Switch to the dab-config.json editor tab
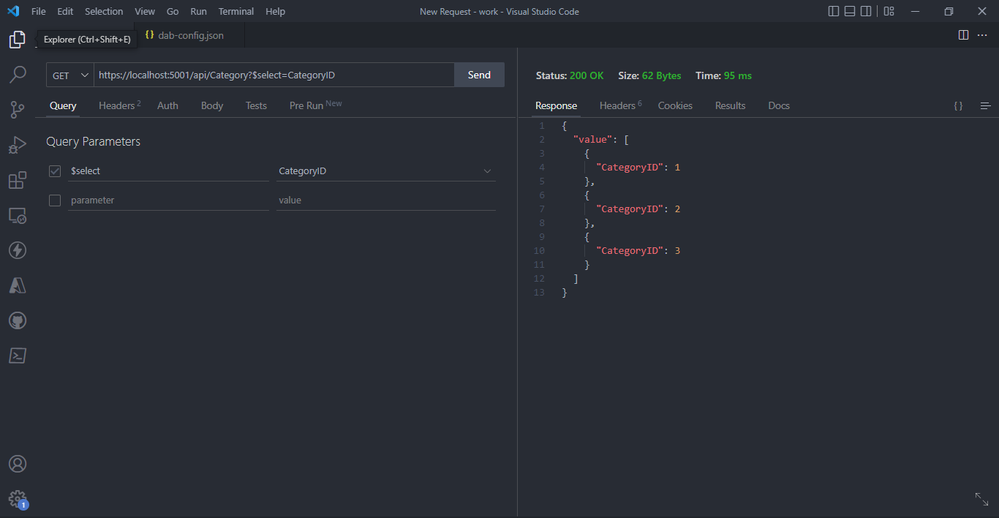 [189, 35]
